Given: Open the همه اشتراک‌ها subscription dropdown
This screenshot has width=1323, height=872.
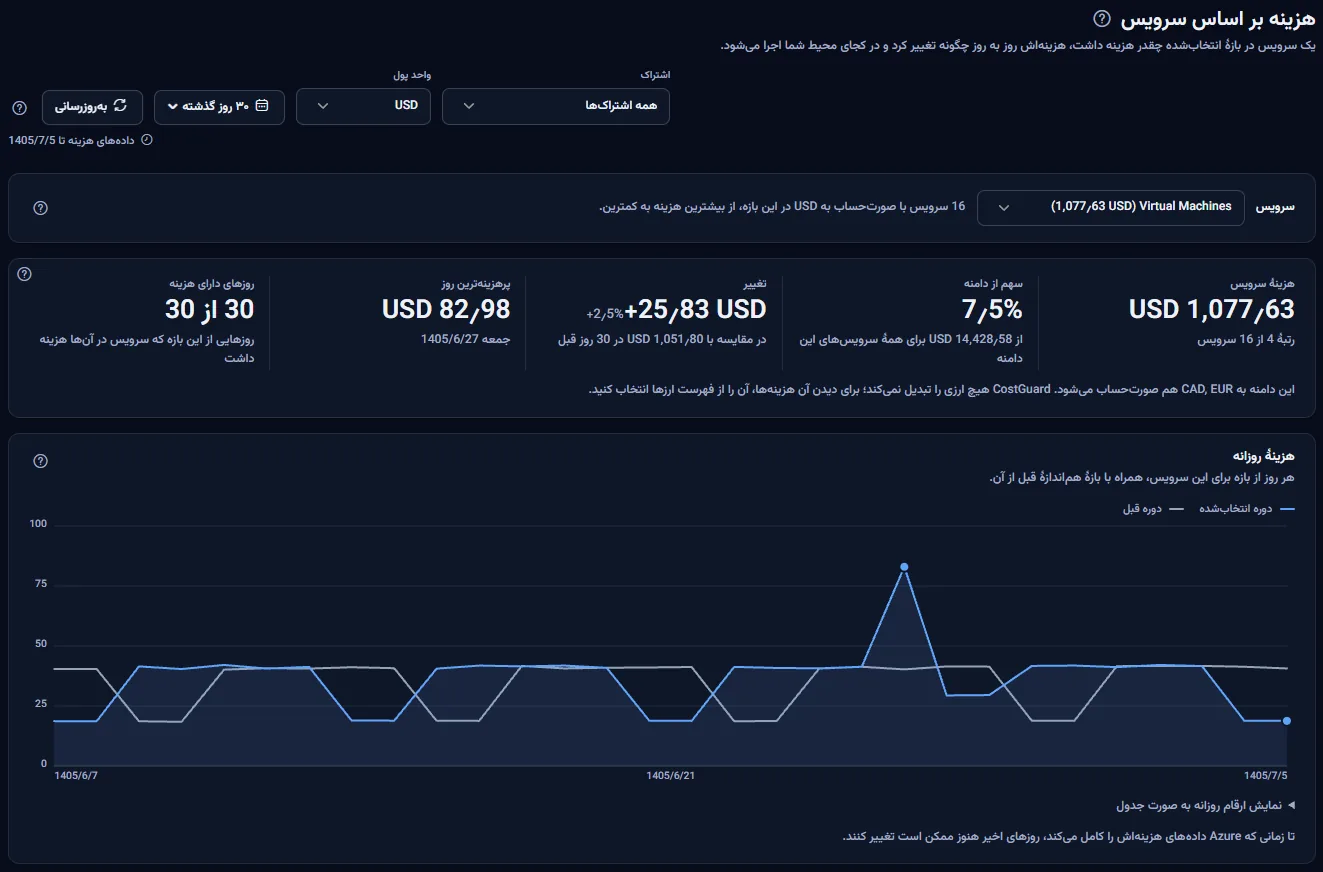Looking at the screenshot, I should 556,107.
